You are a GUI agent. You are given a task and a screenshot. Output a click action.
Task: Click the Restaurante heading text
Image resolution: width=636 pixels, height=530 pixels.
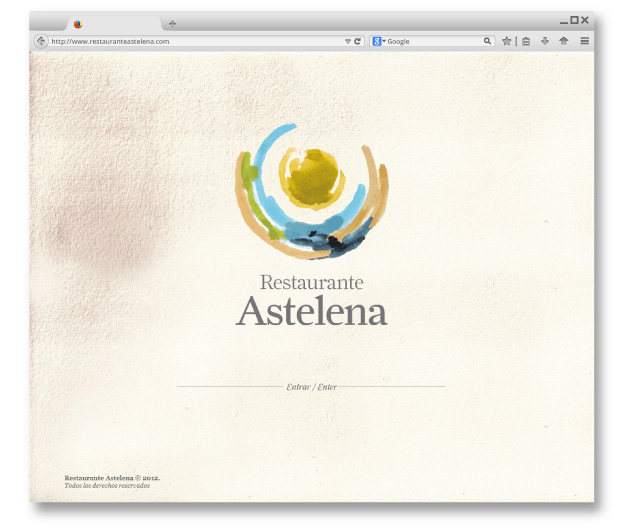[x=312, y=282]
